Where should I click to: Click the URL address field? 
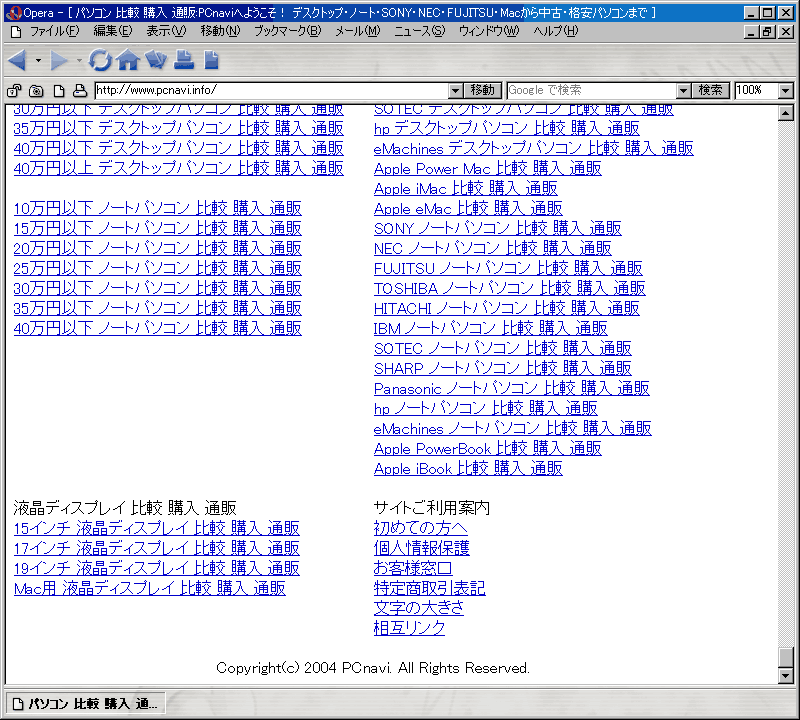272,90
